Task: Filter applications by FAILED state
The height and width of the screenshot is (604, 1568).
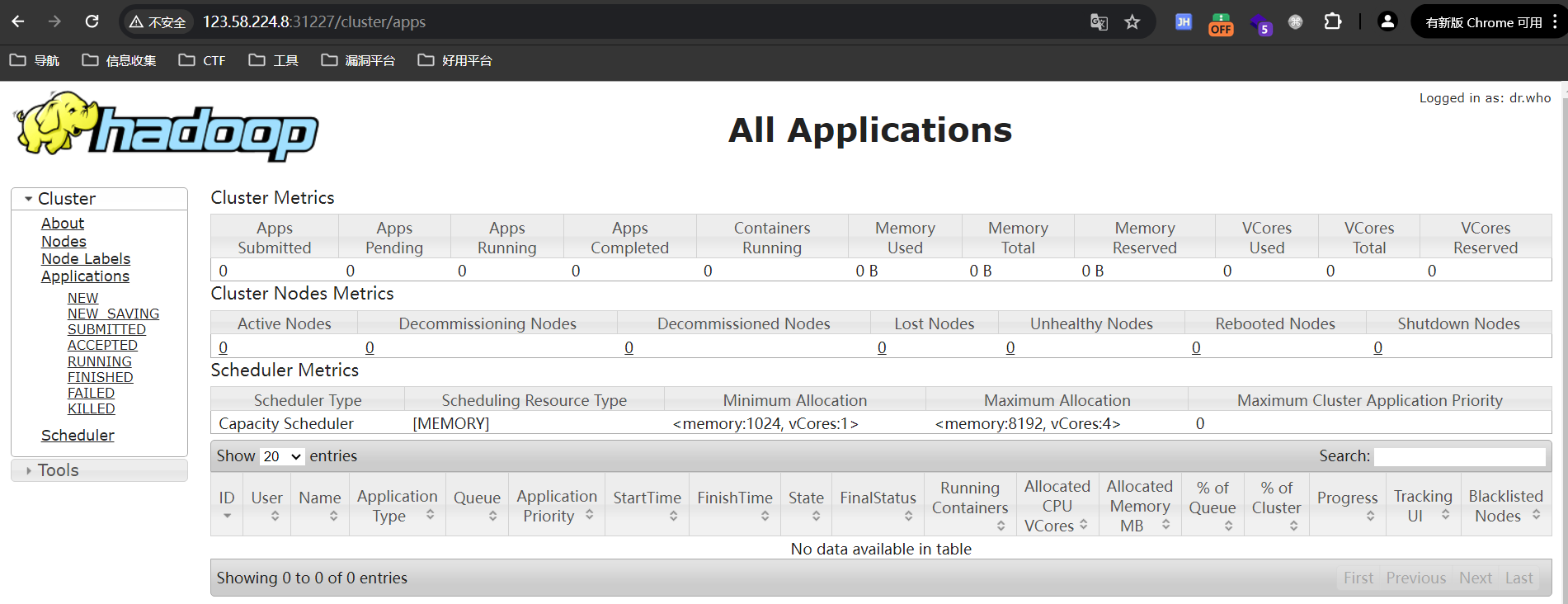Action: pos(91,393)
